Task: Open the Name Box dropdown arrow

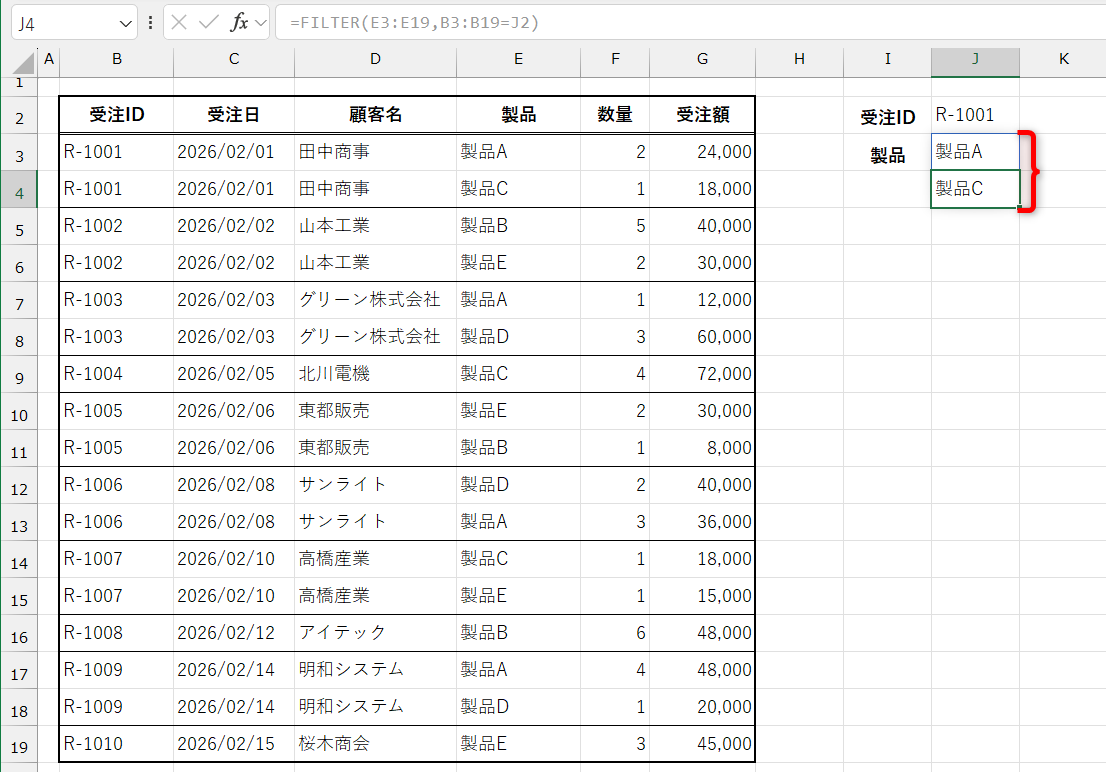Action: point(123,22)
